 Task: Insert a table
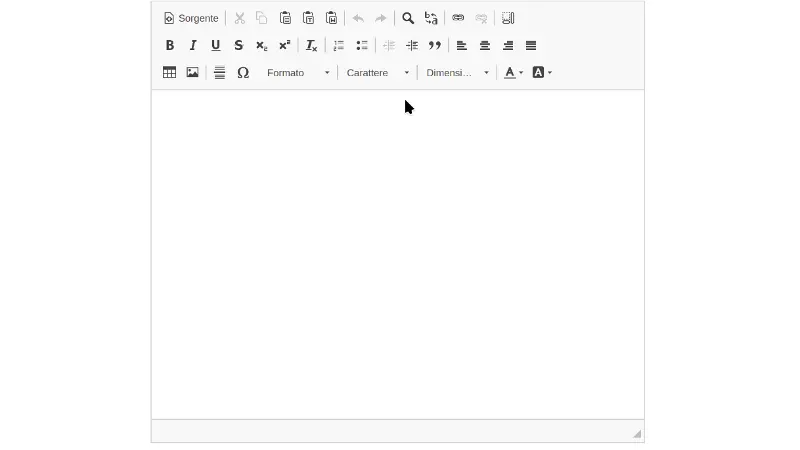pyautogui.click(x=169, y=72)
